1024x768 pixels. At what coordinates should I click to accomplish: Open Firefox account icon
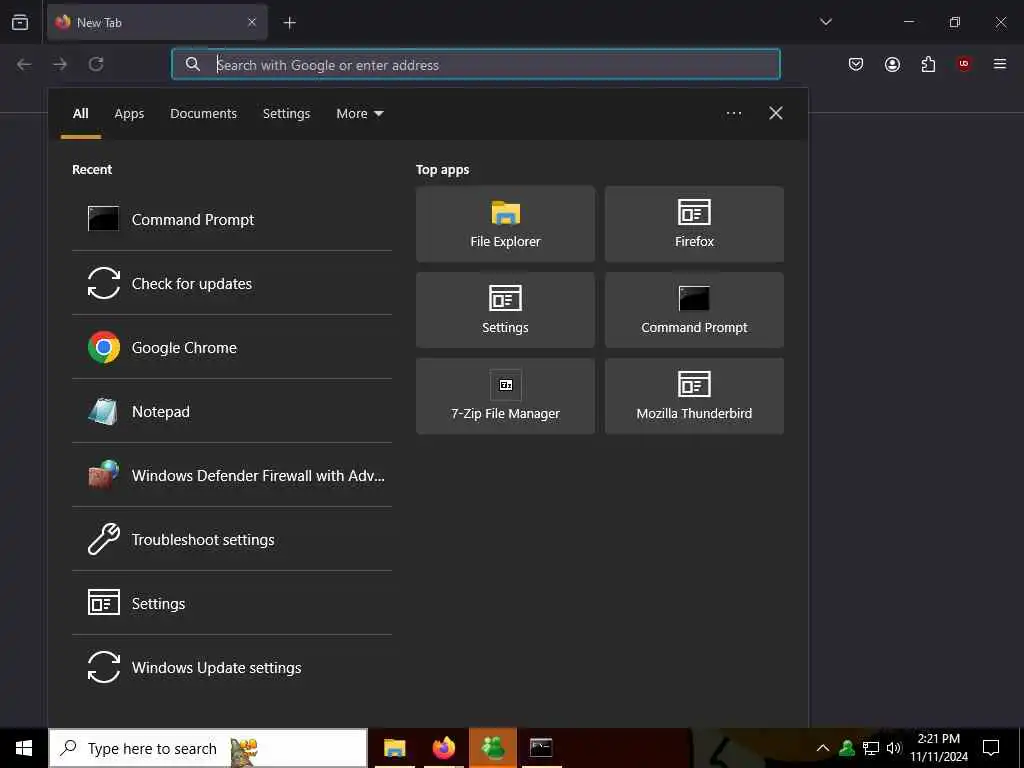(x=892, y=64)
